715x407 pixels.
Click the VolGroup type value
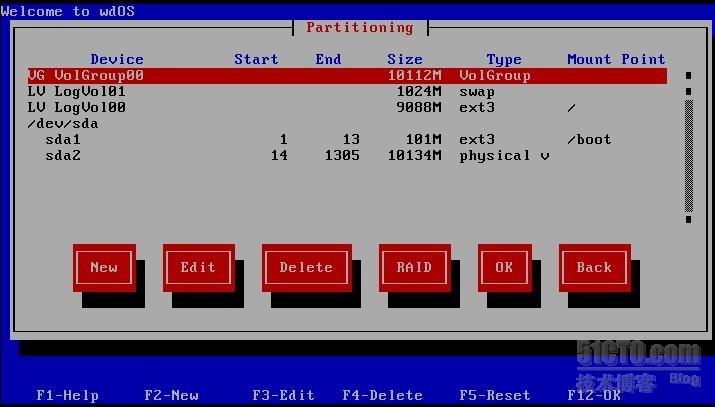[x=495, y=76]
